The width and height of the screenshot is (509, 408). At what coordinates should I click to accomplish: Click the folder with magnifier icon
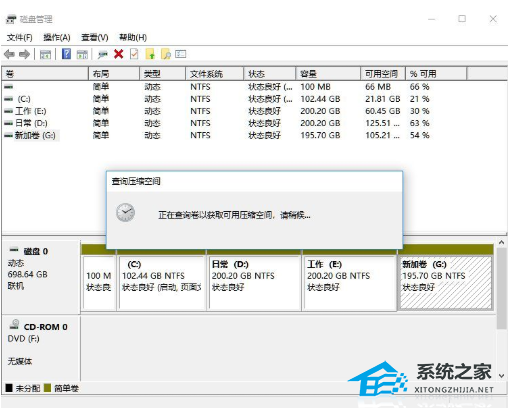166,54
